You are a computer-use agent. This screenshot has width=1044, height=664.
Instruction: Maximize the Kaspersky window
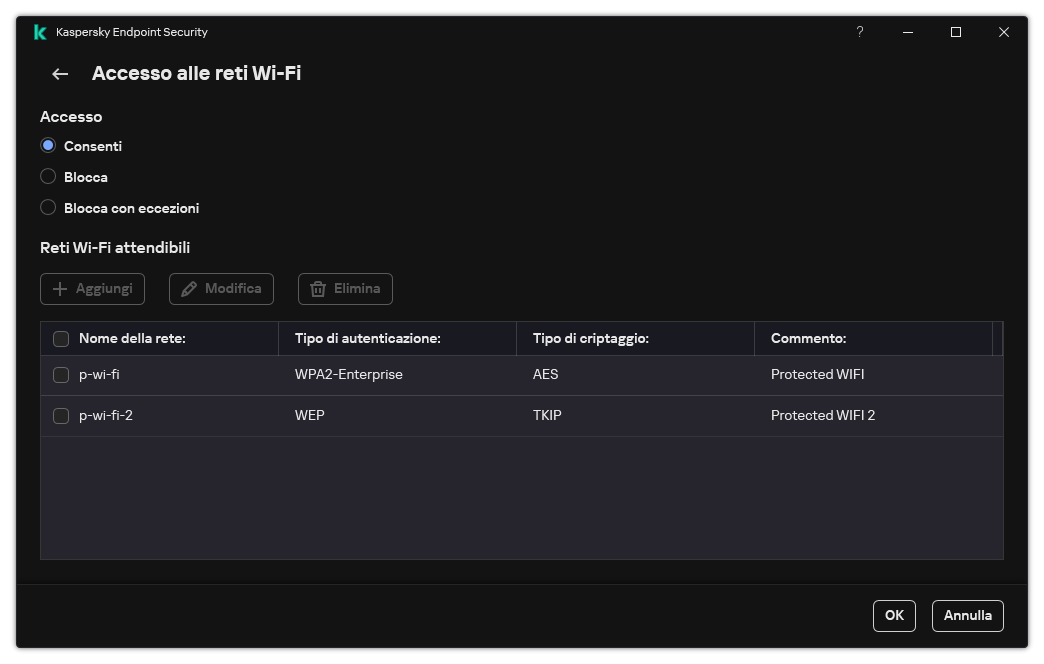coord(956,32)
